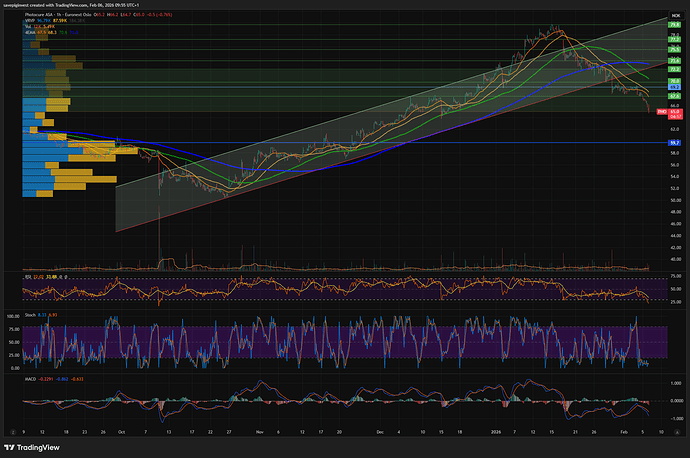This screenshot has width=690, height=458.
Task: Select the blue 55.7 price label
Action: 675,143
